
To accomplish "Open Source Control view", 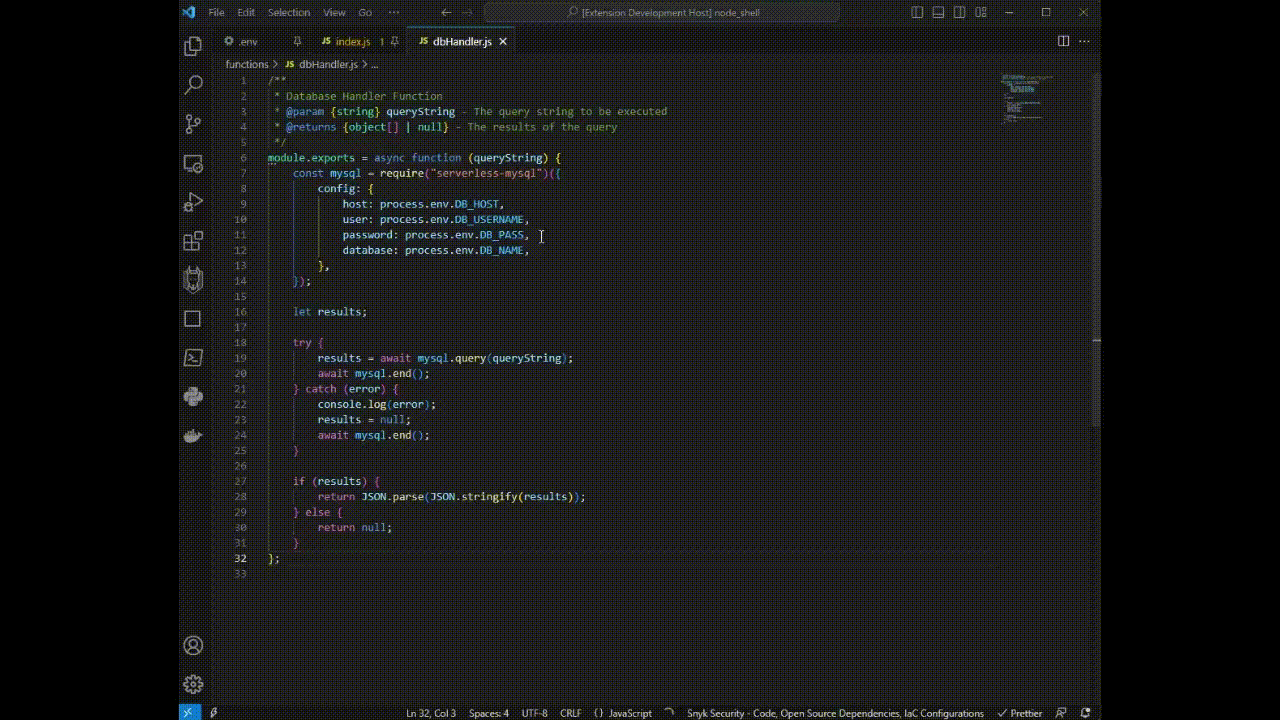I will pyautogui.click(x=193, y=124).
